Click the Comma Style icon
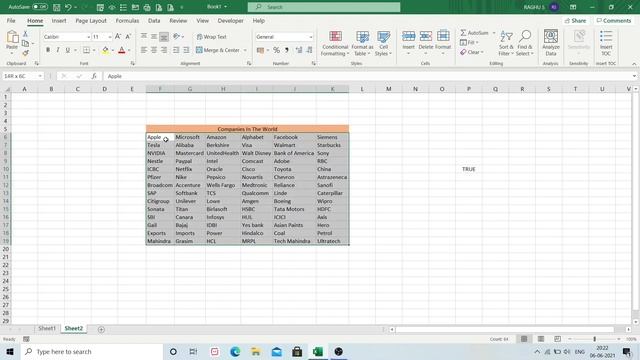640x360 pixels. tap(287, 50)
